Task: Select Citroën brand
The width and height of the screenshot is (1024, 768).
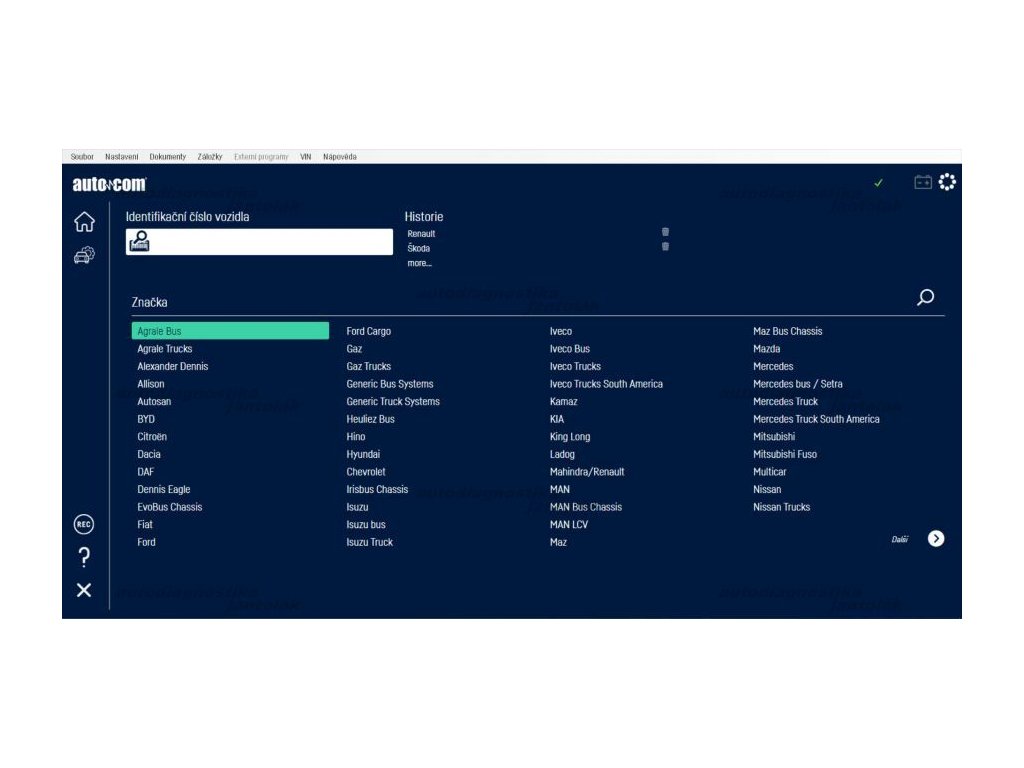Action: [152, 437]
